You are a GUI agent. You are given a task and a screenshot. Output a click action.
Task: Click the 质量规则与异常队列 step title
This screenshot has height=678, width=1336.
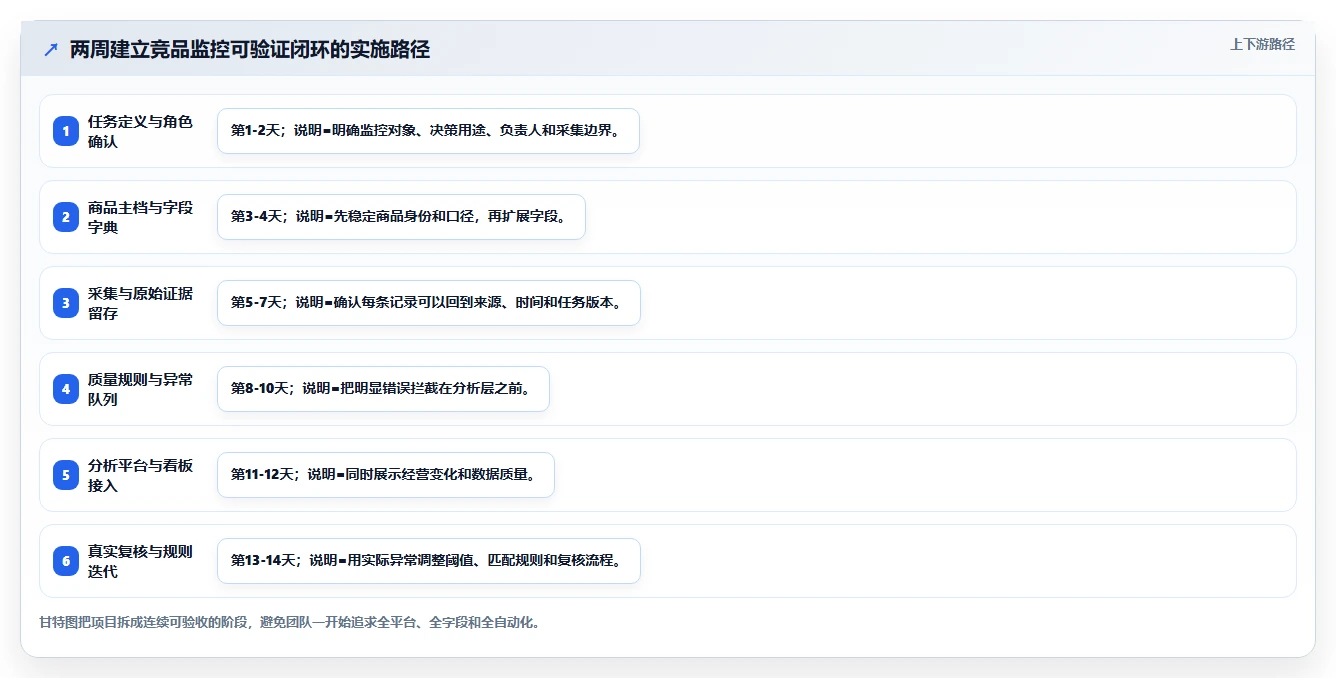(140, 389)
